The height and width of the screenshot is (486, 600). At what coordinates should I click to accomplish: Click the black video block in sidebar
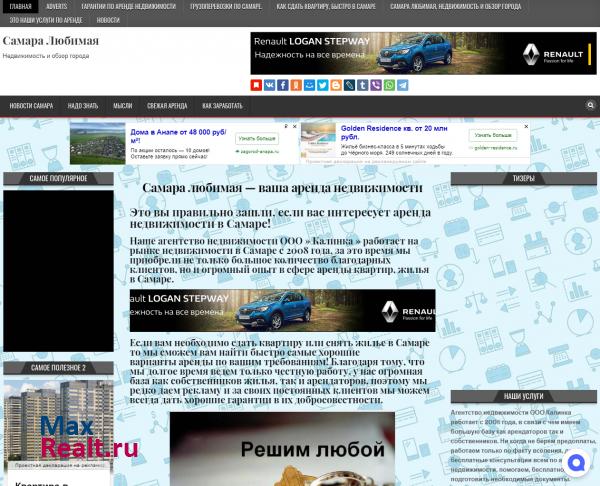59,271
